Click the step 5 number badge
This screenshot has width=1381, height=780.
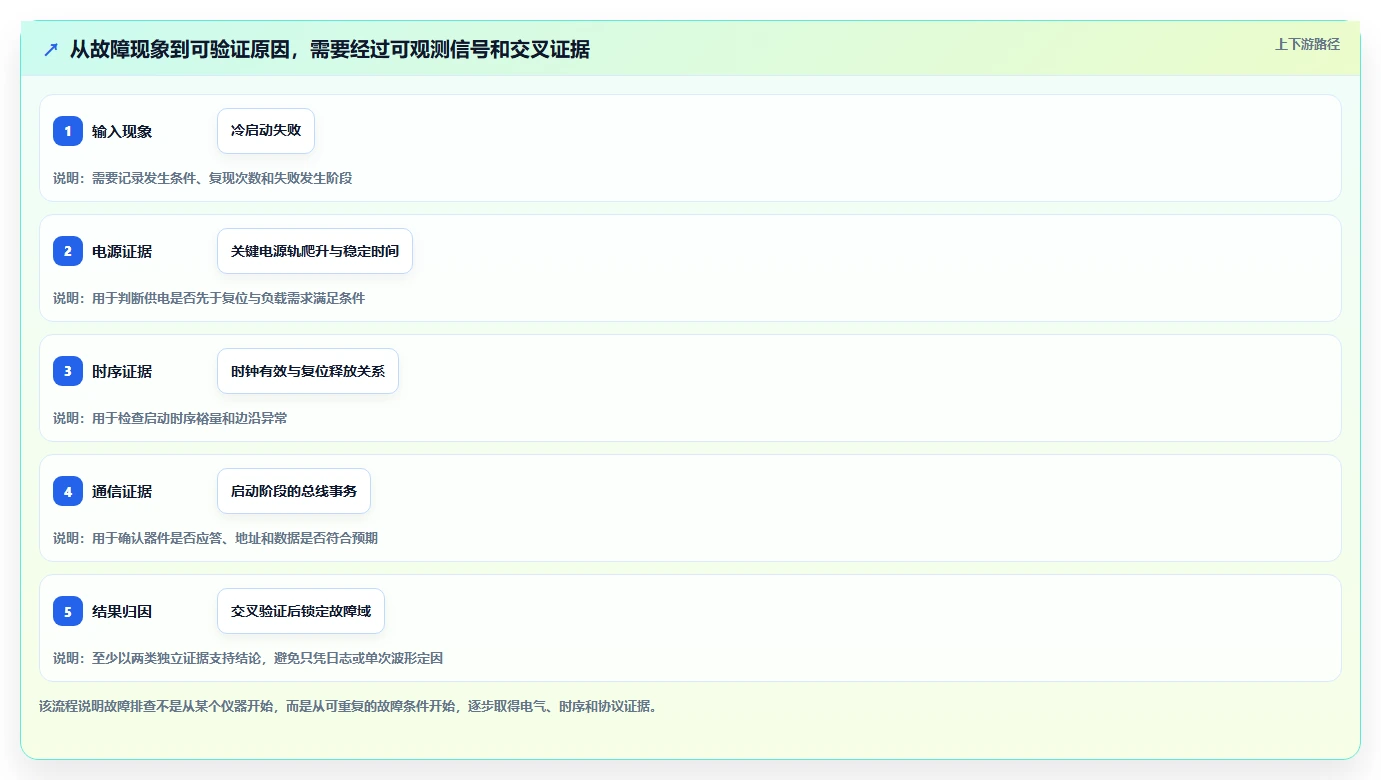[x=68, y=611]
